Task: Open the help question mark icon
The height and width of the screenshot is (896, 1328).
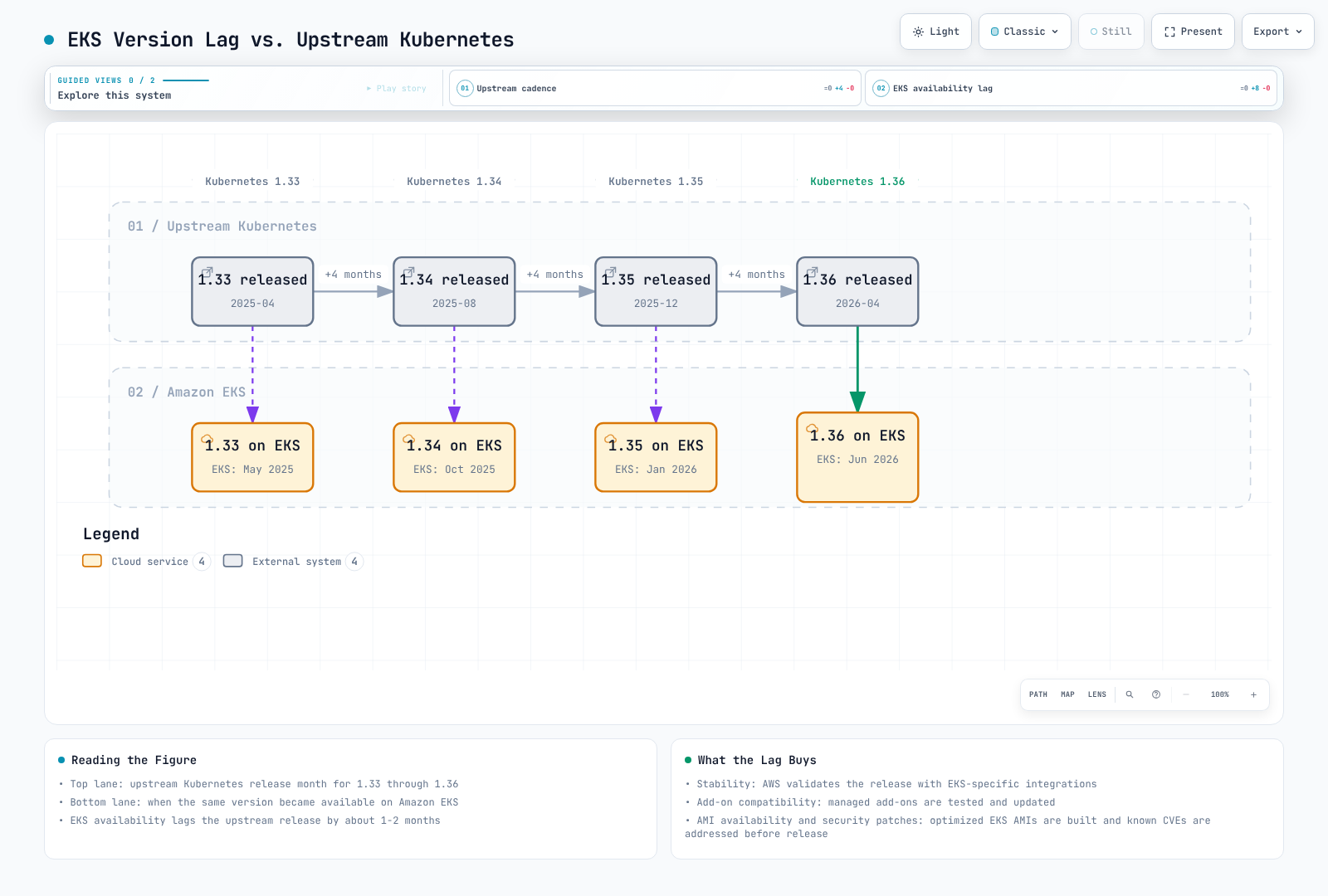Action: tap(1156, 694)
